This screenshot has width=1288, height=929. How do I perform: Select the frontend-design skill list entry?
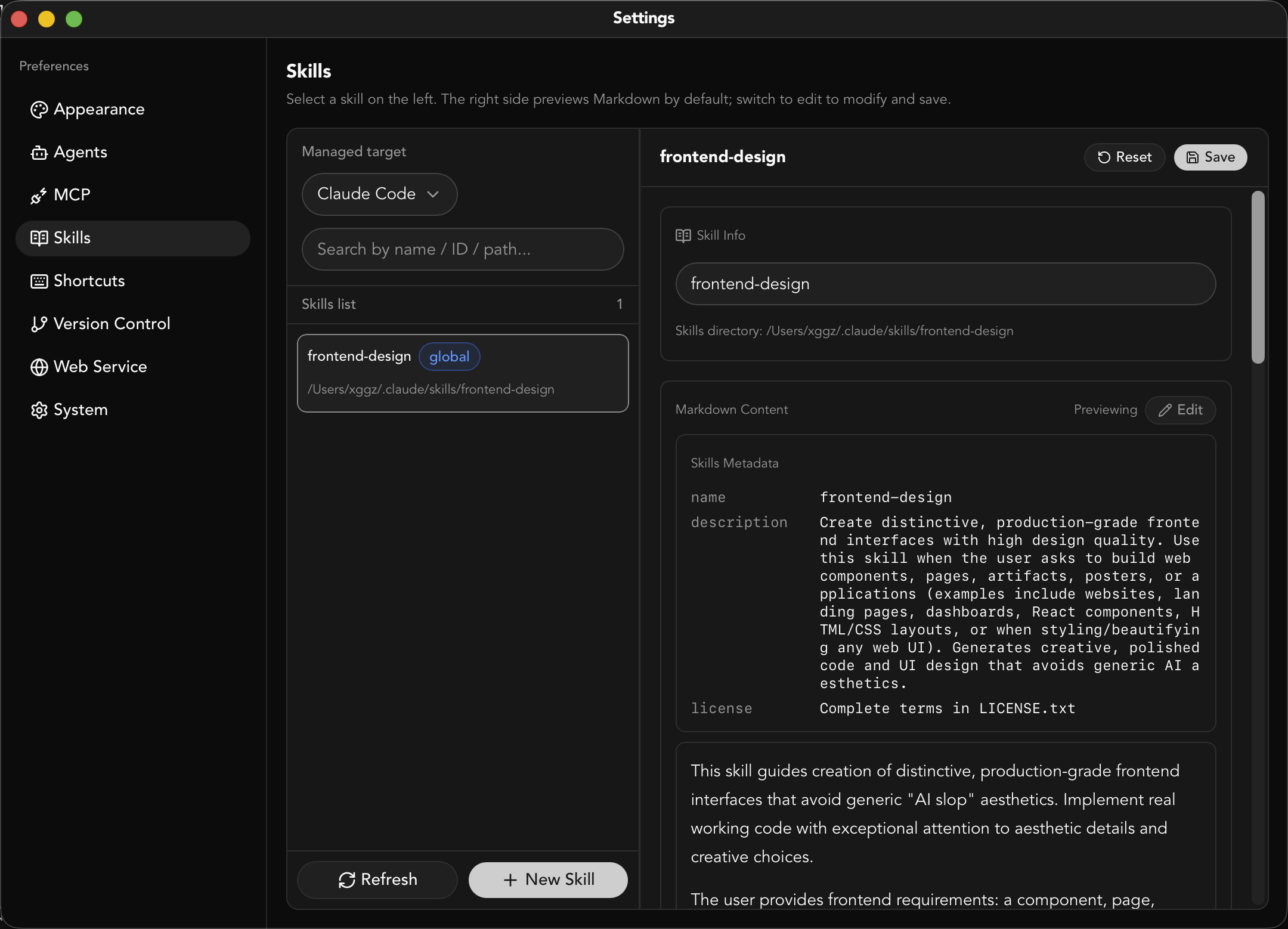click(463, 373)
